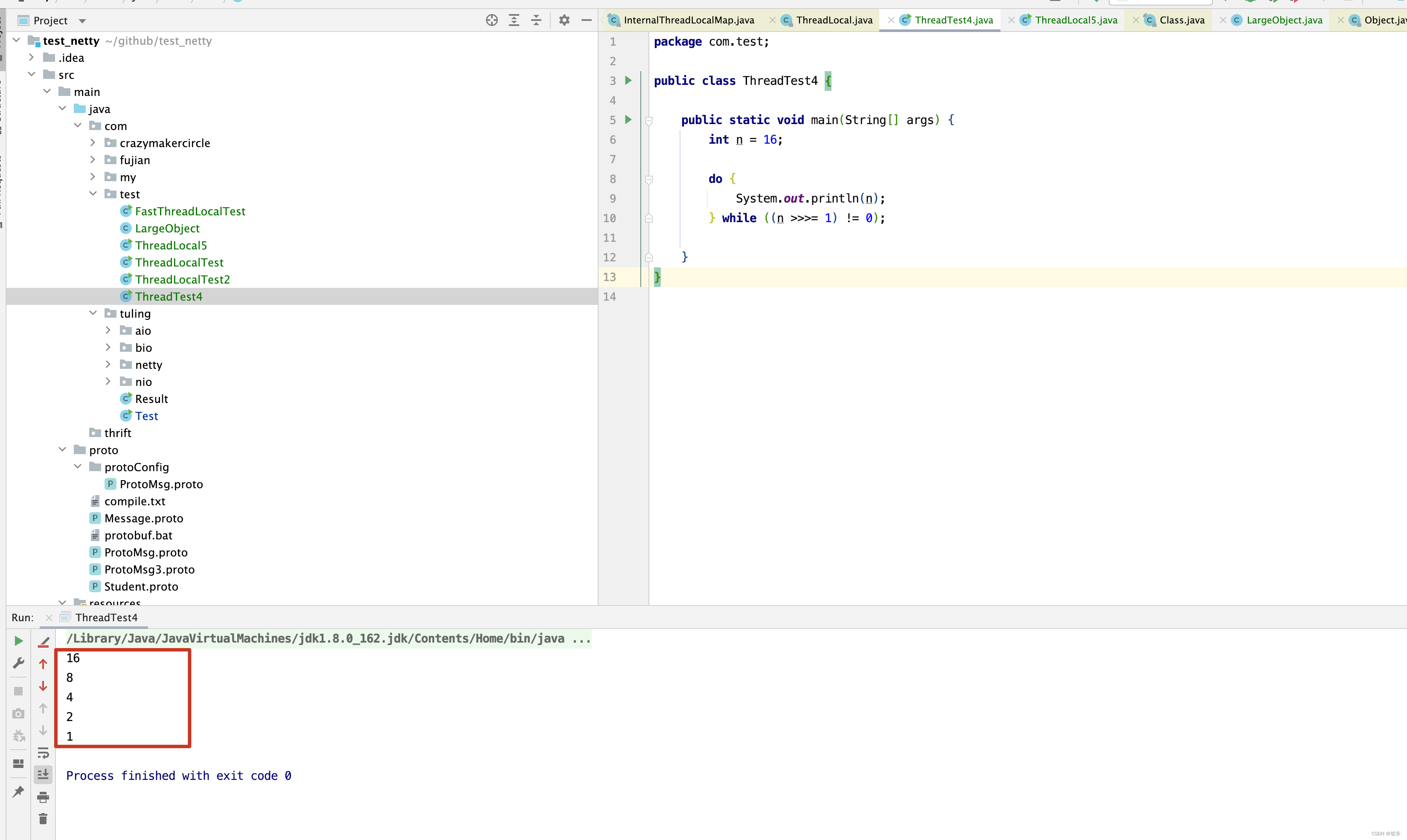Open FastThreadLocalTest in project tree

coord(190,211)
